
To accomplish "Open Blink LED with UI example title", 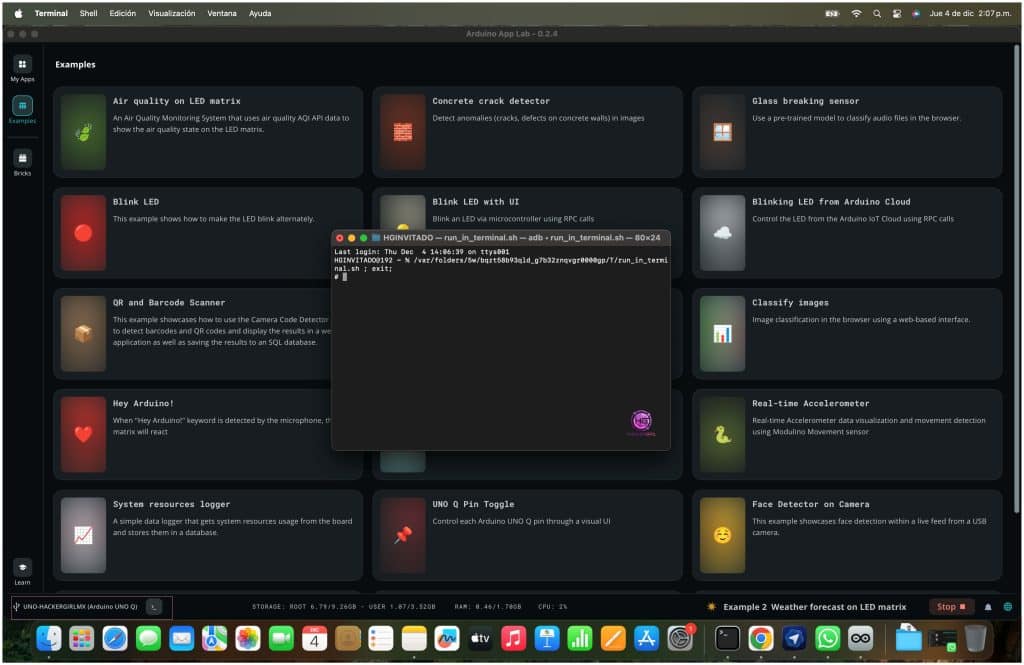I will point(475,202).
